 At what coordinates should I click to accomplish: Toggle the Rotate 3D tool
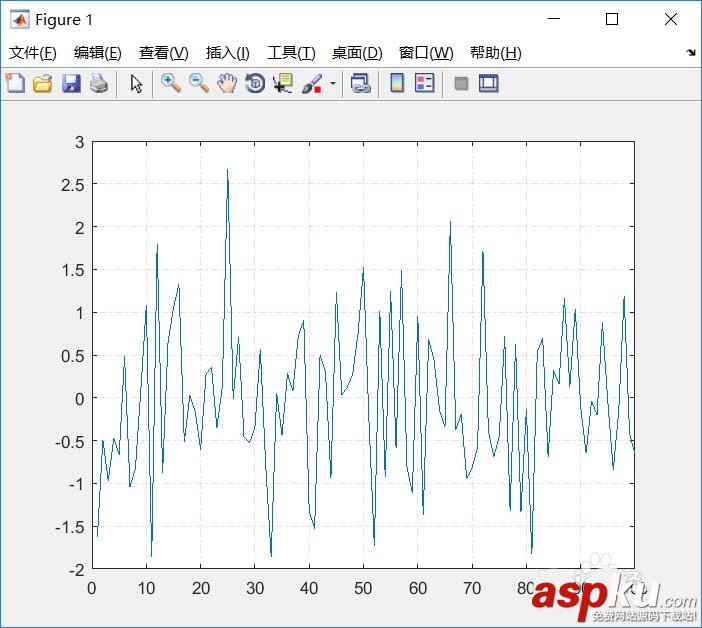[255, 83]
